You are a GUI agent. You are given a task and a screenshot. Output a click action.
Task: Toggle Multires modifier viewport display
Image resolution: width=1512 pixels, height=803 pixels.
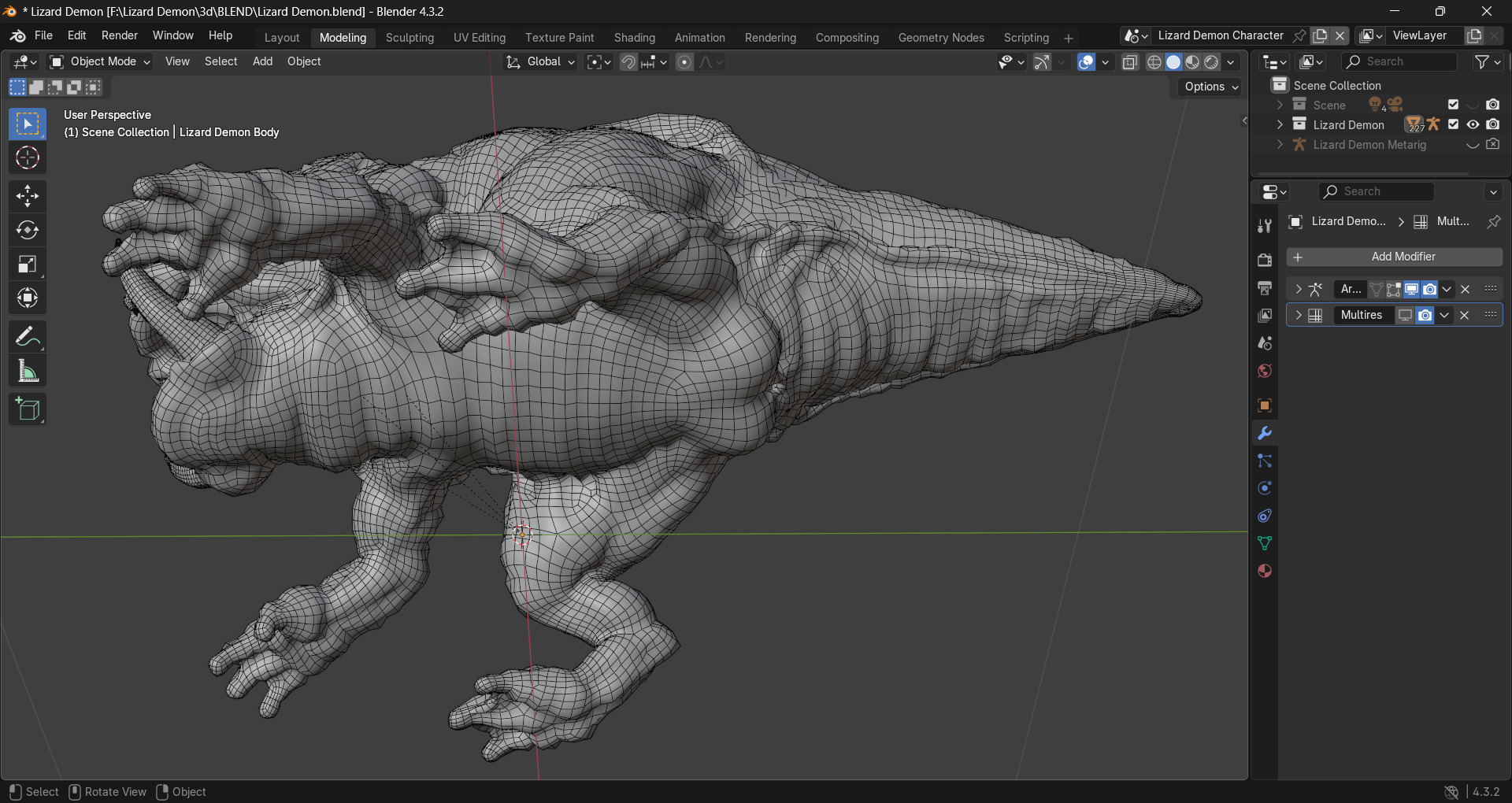pyautogui.click(x=1406, y=315)
